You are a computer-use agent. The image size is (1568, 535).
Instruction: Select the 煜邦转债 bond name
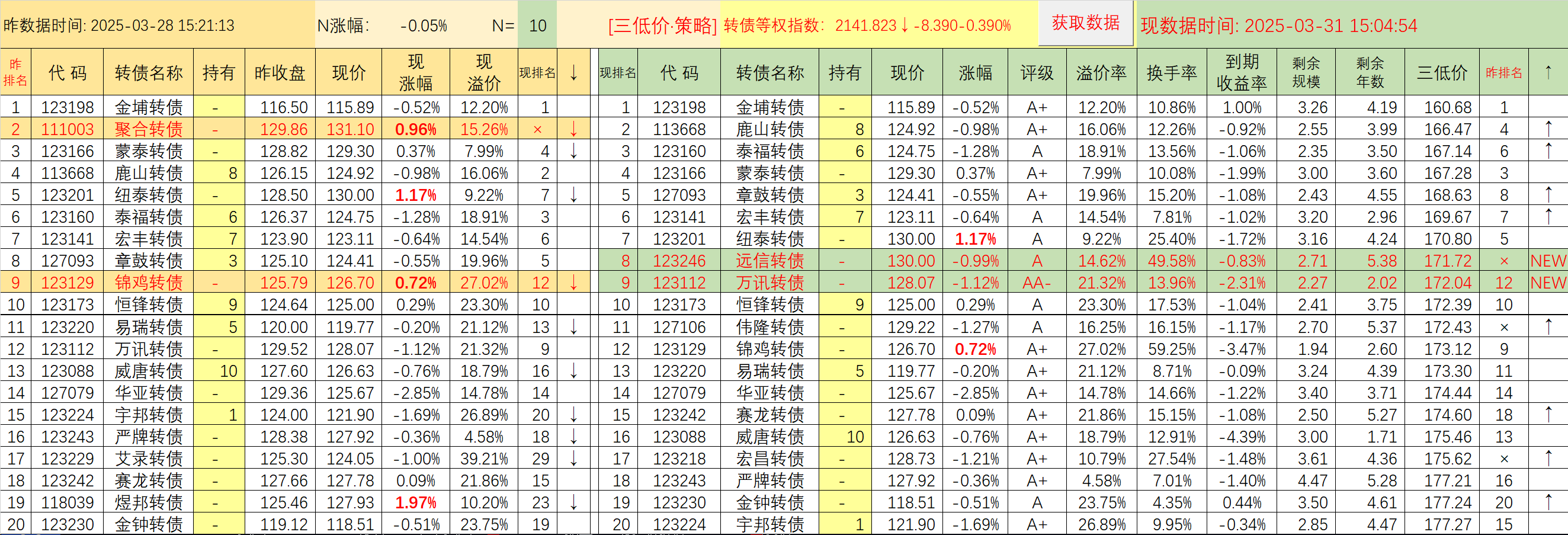149,503
